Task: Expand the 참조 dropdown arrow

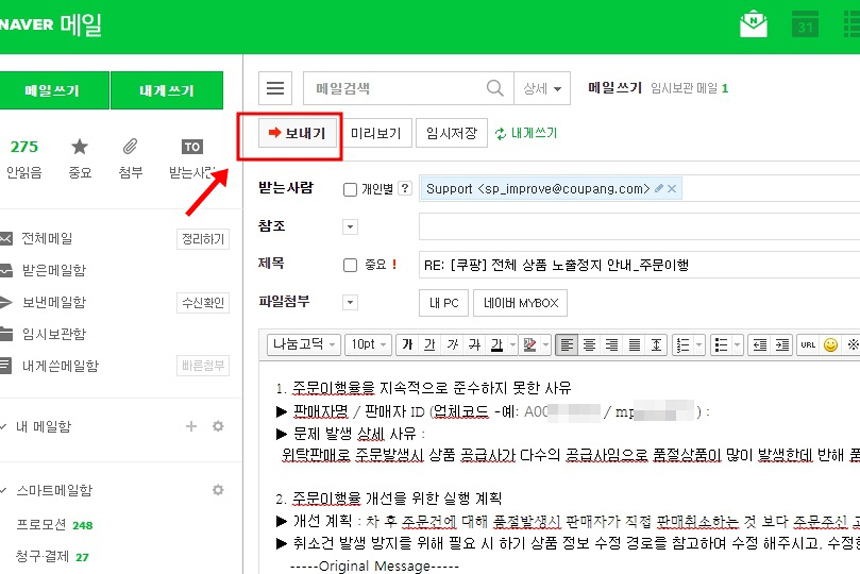Action: (350, 227)
